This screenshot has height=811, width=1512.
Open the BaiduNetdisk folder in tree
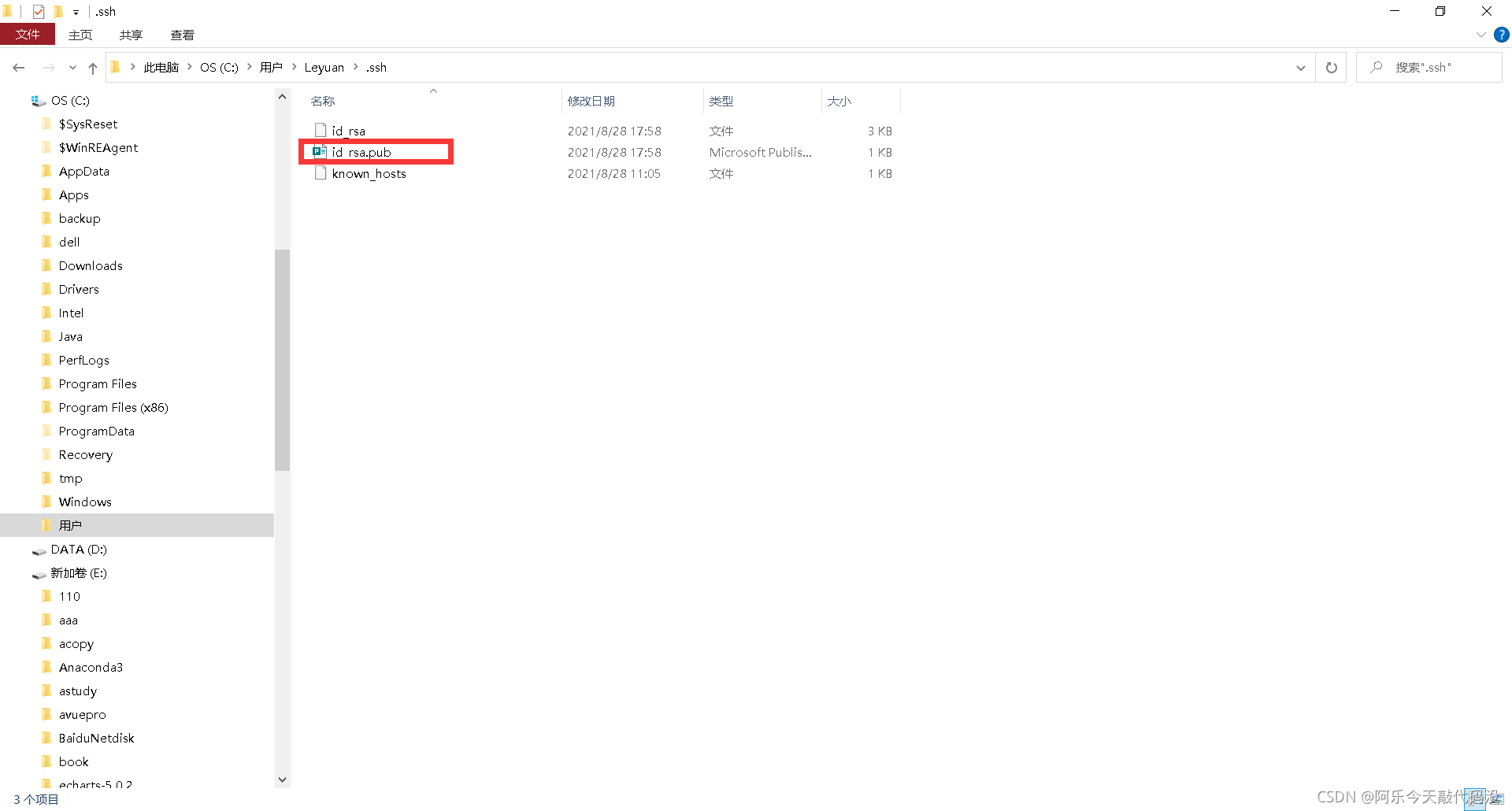(97, 739)
